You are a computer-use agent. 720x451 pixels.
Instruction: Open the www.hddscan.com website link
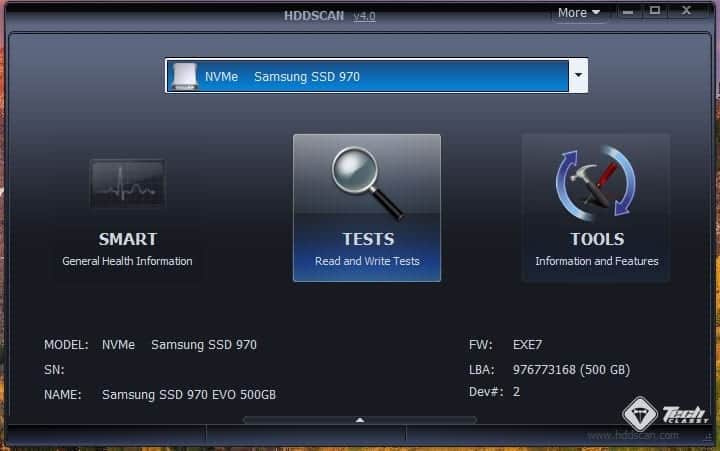tap(633, 435)
